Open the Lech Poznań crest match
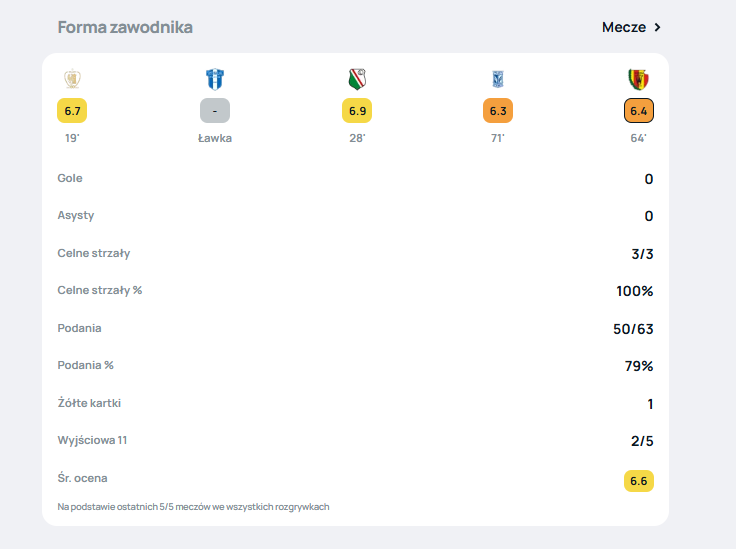 497,80
